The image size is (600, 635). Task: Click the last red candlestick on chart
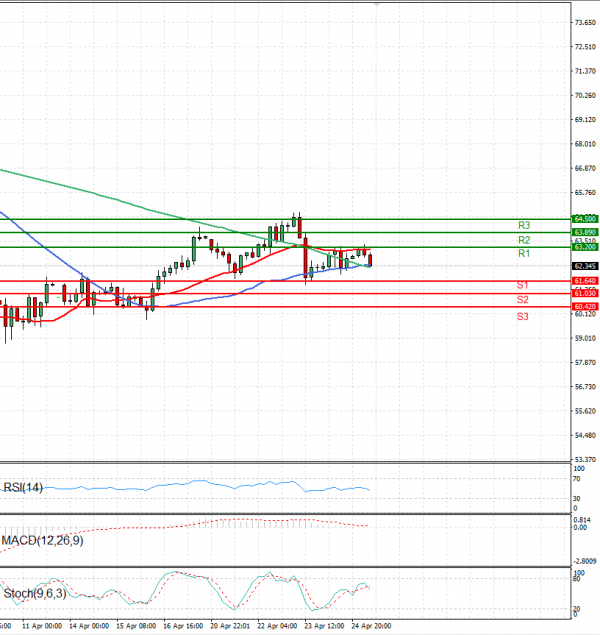pyautogui.click(x=370, y=260)
